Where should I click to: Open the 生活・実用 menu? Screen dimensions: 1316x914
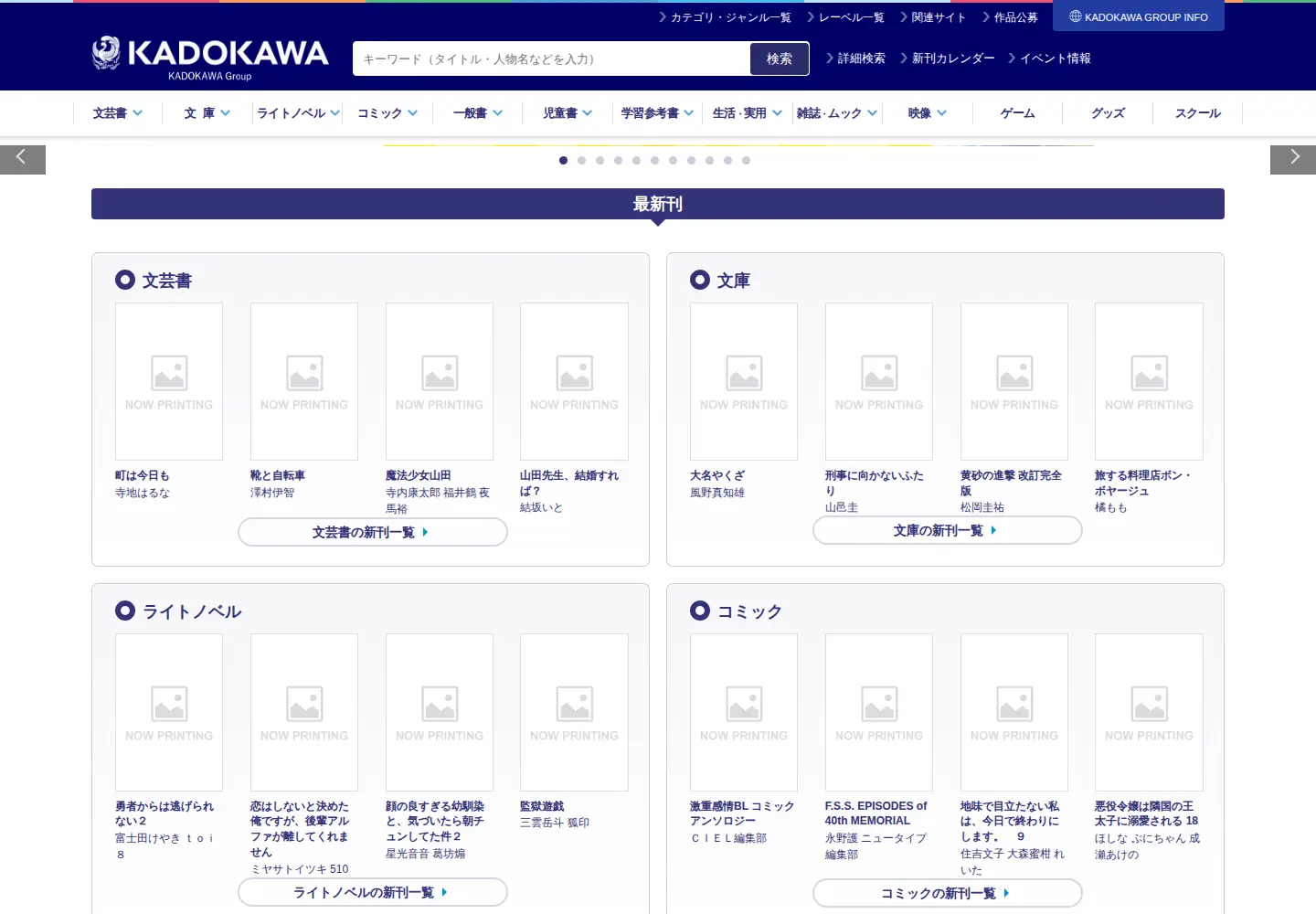click(x=748, y=113)
